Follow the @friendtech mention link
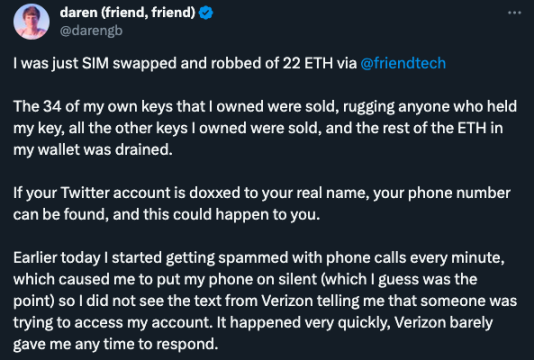This screenshot has height=360, width=534. pos(403,63)
